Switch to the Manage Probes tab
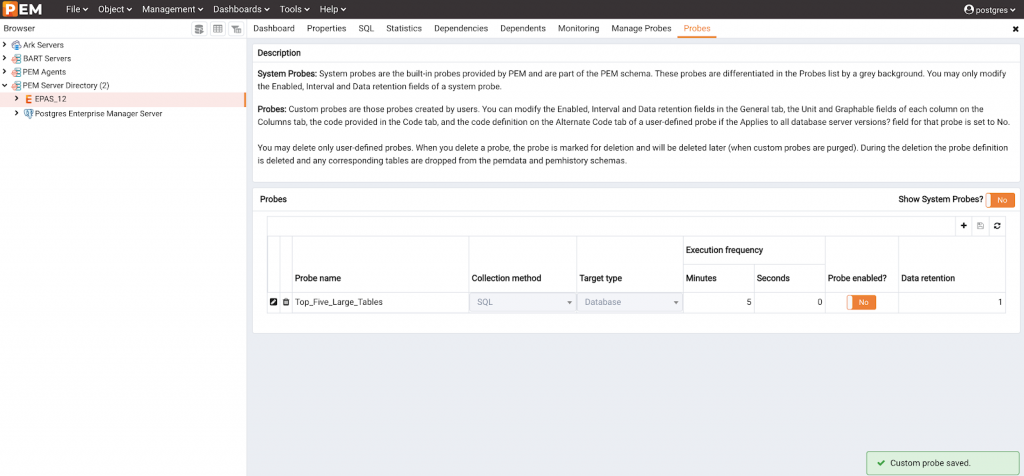Screen dimensions: 1024x476 pos(641,29)
